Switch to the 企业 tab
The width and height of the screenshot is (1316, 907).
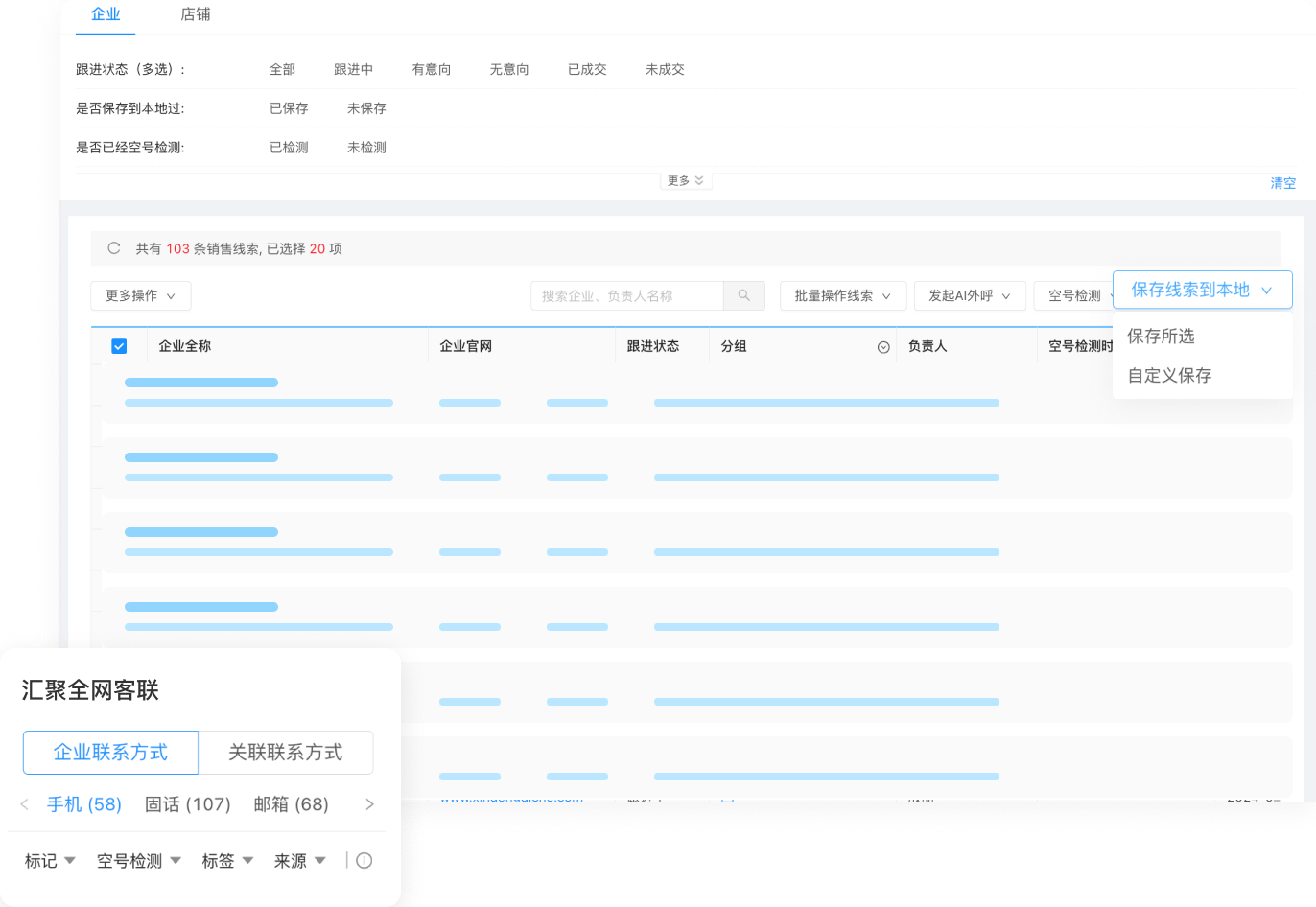click(x=106, y=14)
